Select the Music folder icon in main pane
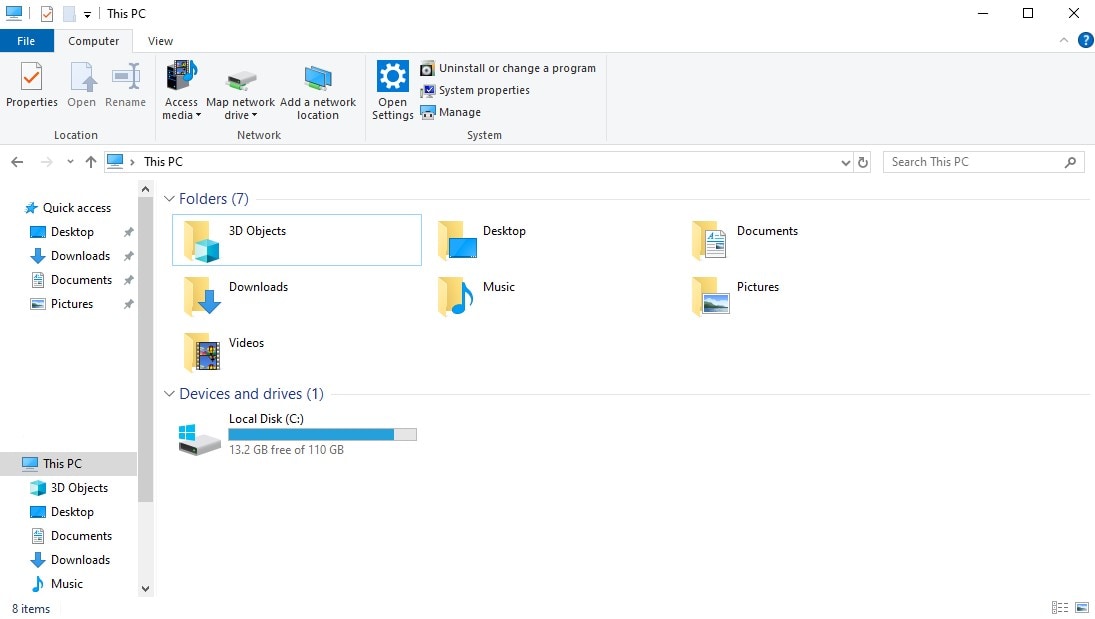Image resolution: width=1095 pixels, height=619 pixels. [455, 296]
